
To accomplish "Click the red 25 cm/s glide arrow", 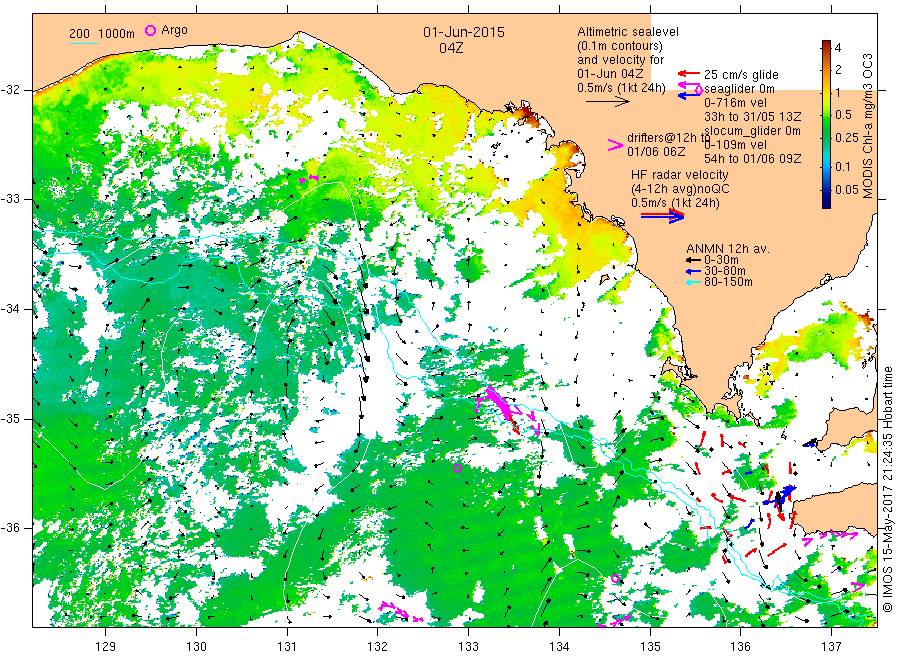I will pos(688,73).
